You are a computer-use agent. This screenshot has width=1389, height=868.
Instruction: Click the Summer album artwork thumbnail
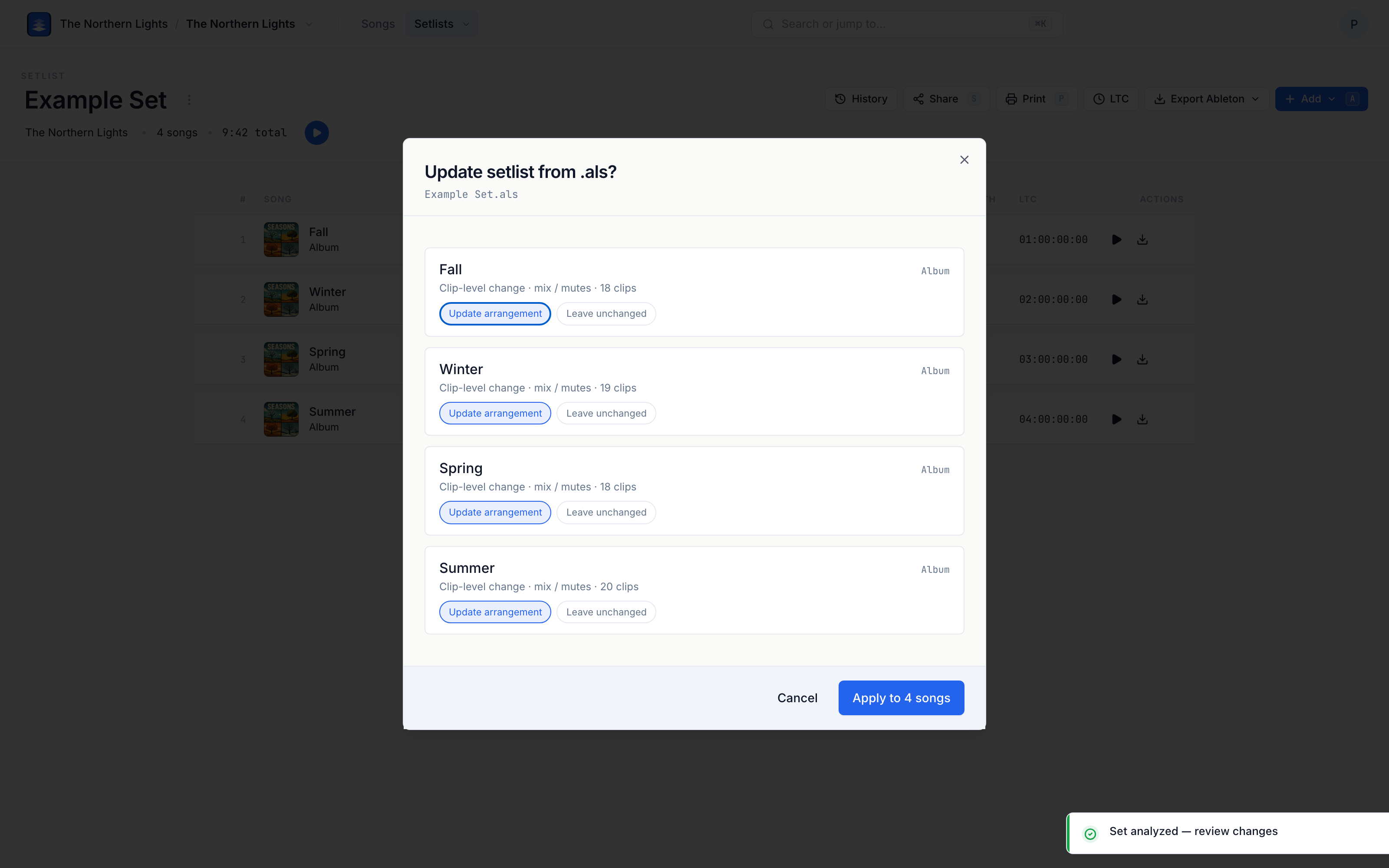pos(281,419)
